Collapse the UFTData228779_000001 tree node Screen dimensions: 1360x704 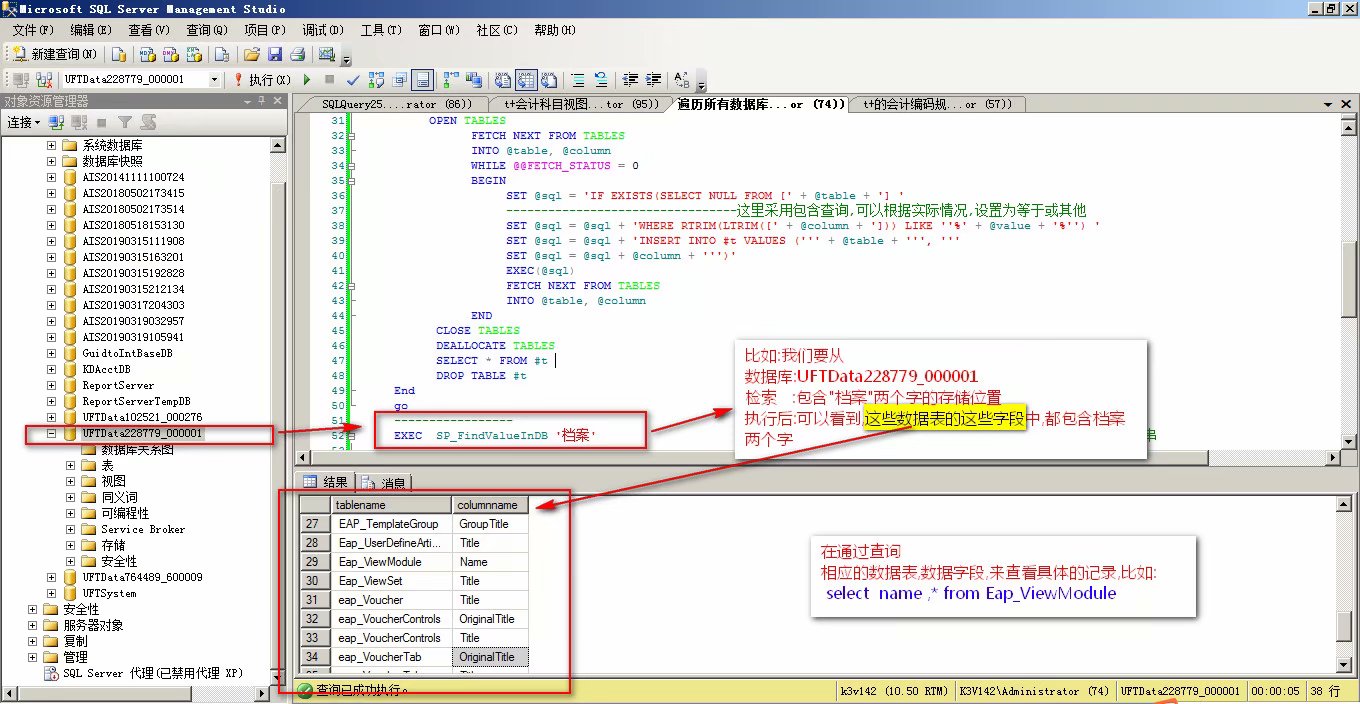coord(51,434)
